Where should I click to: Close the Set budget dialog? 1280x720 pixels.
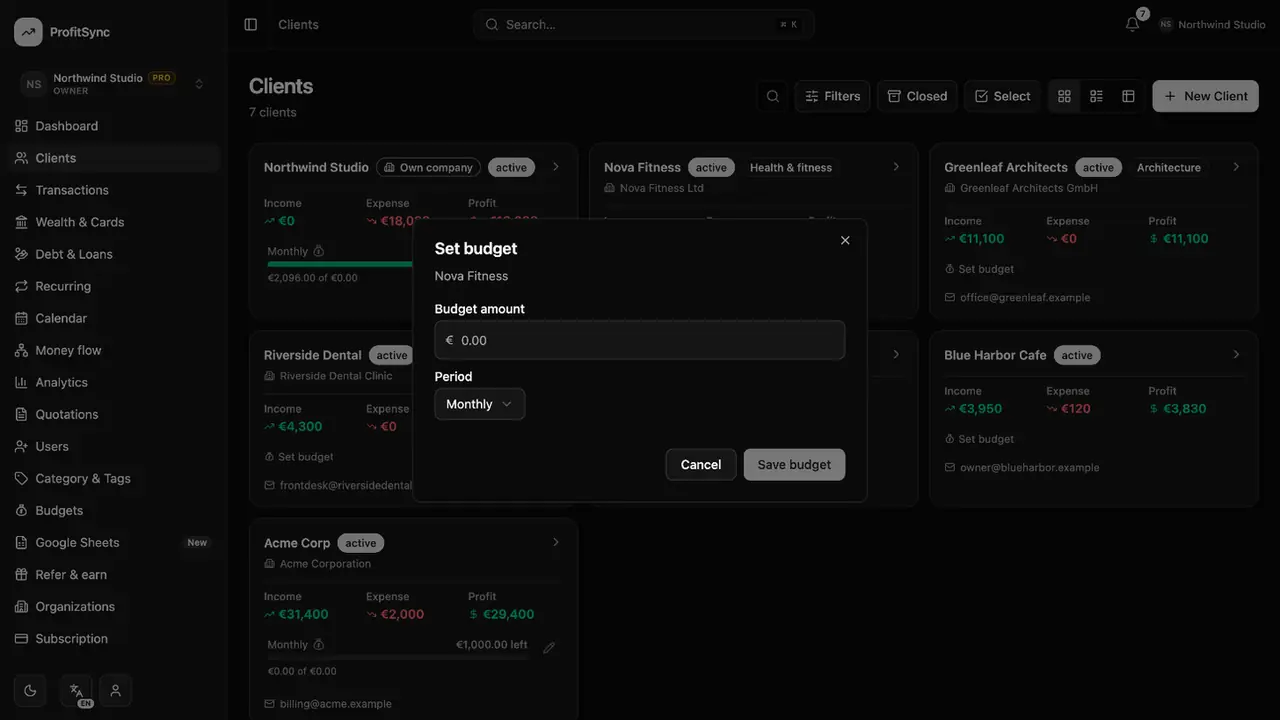point(845,240)
